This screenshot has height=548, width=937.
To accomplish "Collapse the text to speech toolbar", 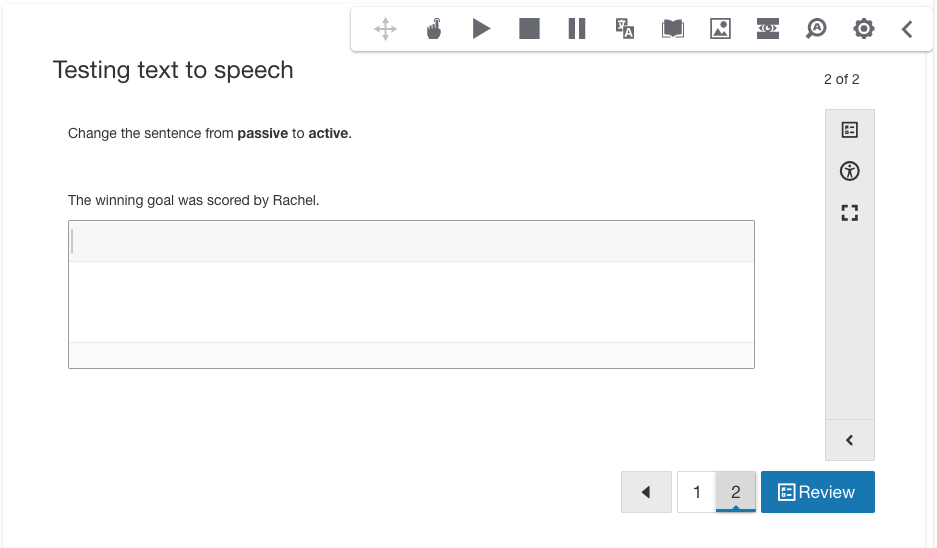I will click(907, 30).
